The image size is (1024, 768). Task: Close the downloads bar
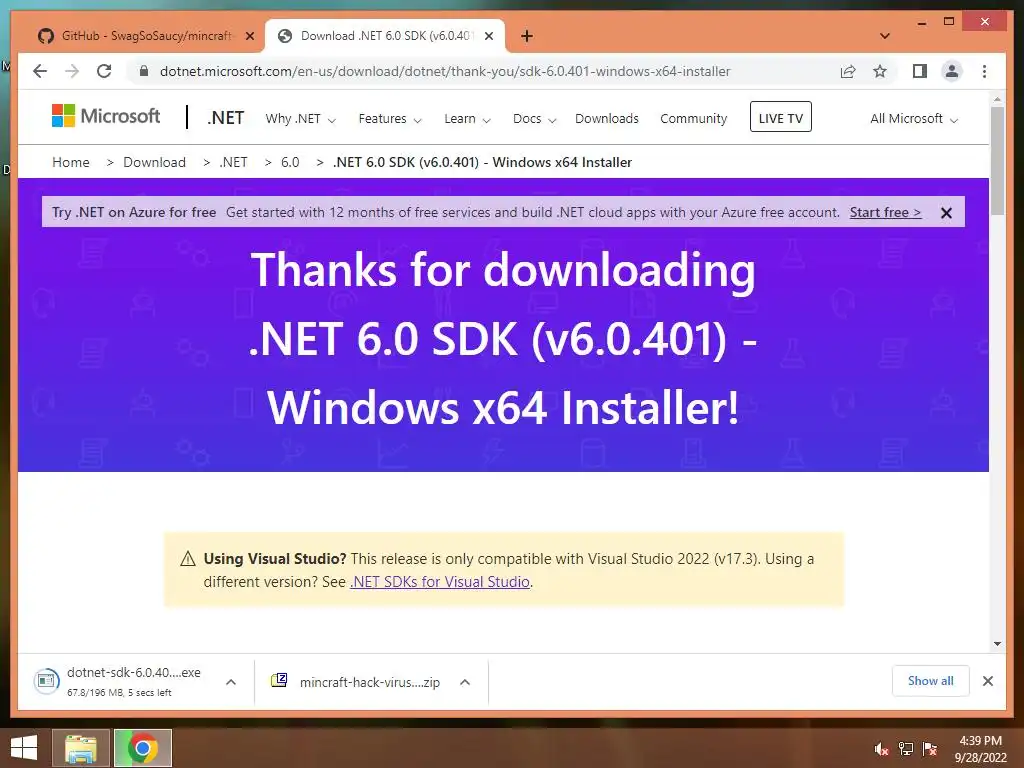tap(988, 681)
